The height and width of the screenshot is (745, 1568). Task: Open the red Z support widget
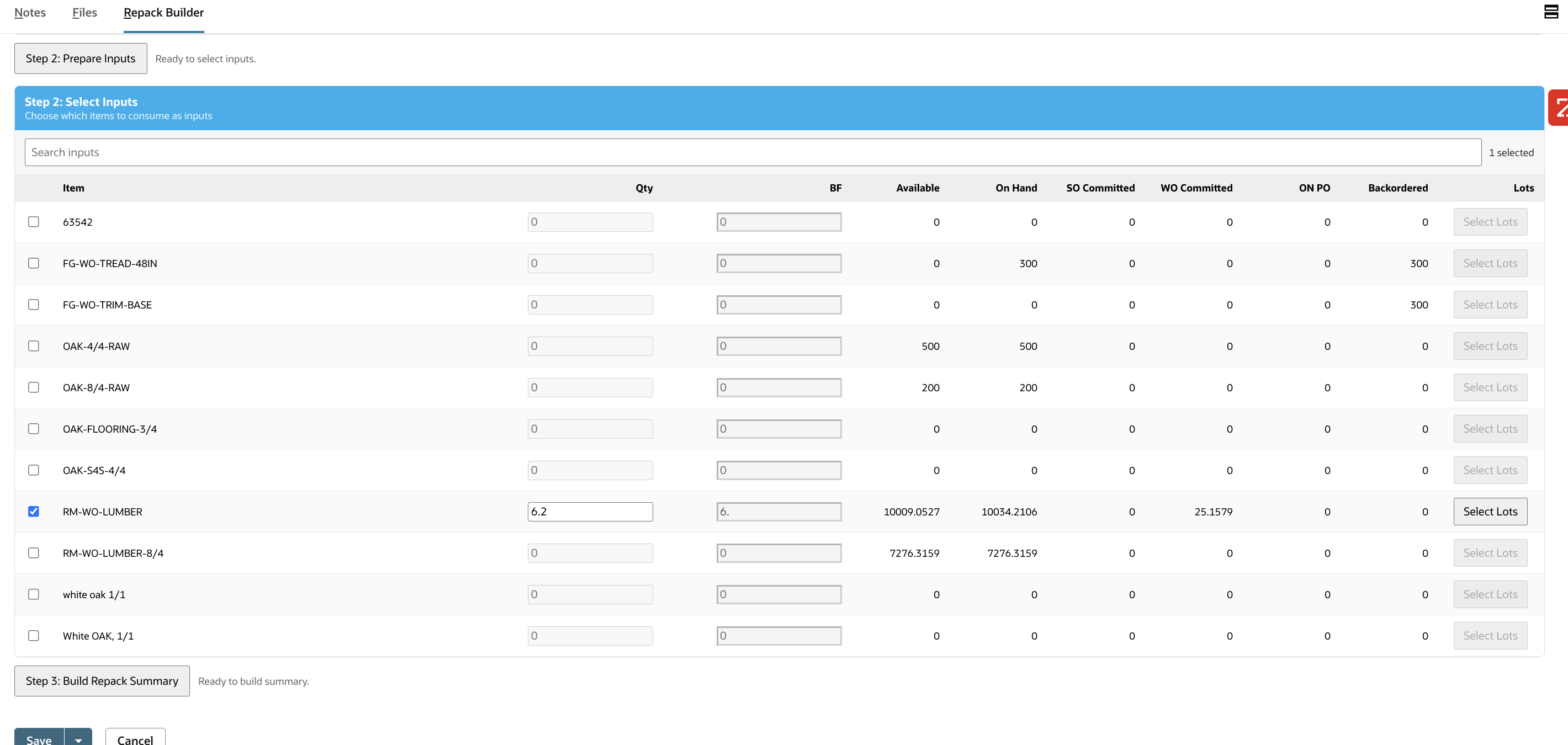coord(1560,109)
